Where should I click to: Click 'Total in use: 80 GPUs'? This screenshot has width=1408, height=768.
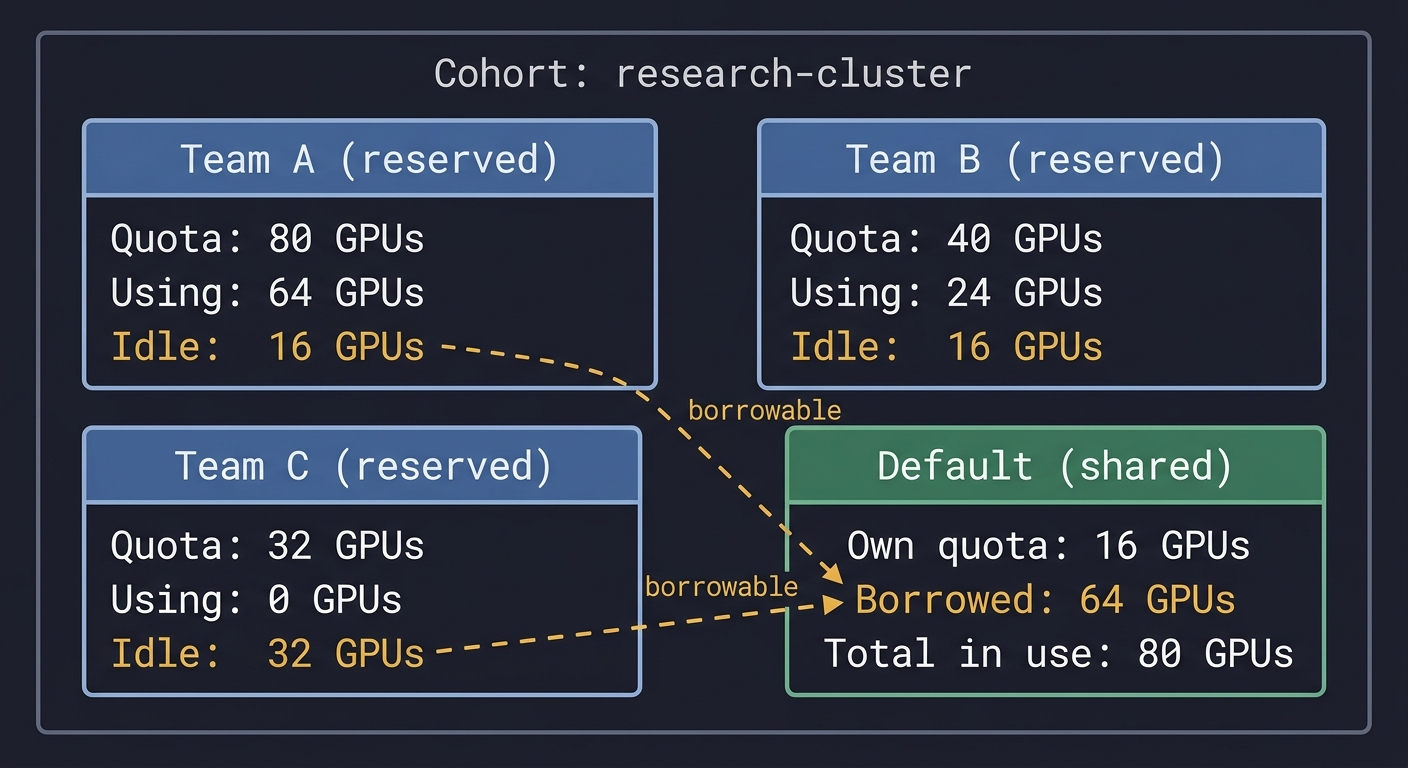point(1058,654)
